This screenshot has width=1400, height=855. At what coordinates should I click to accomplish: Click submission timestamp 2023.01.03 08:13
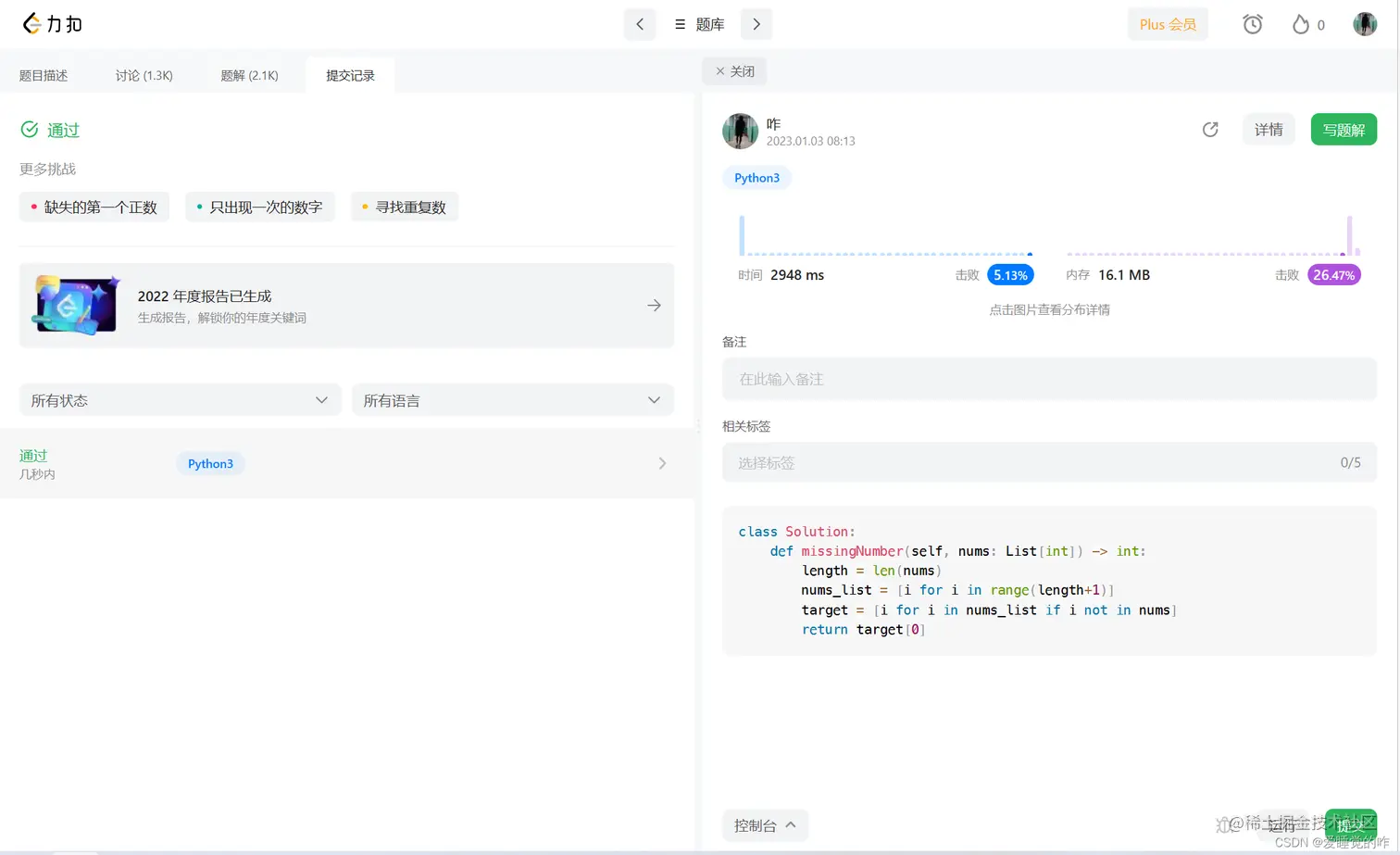(x=810, y=142)
